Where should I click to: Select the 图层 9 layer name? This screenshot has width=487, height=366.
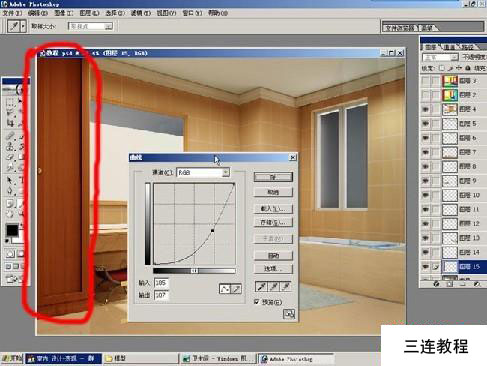click(x=468, y=181)
